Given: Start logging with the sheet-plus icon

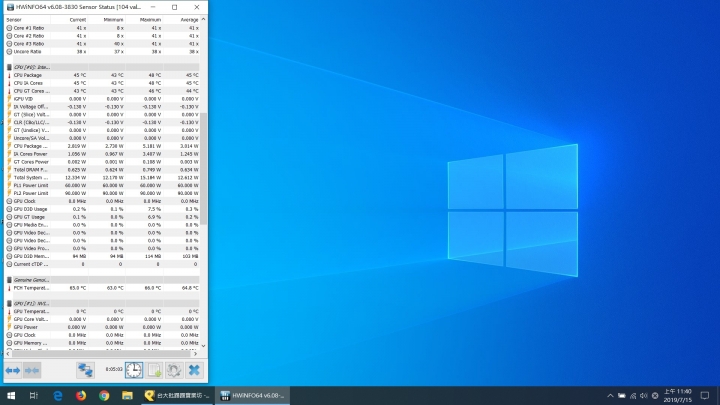Looking at the screenshot, I should click(x=154, y=370).
